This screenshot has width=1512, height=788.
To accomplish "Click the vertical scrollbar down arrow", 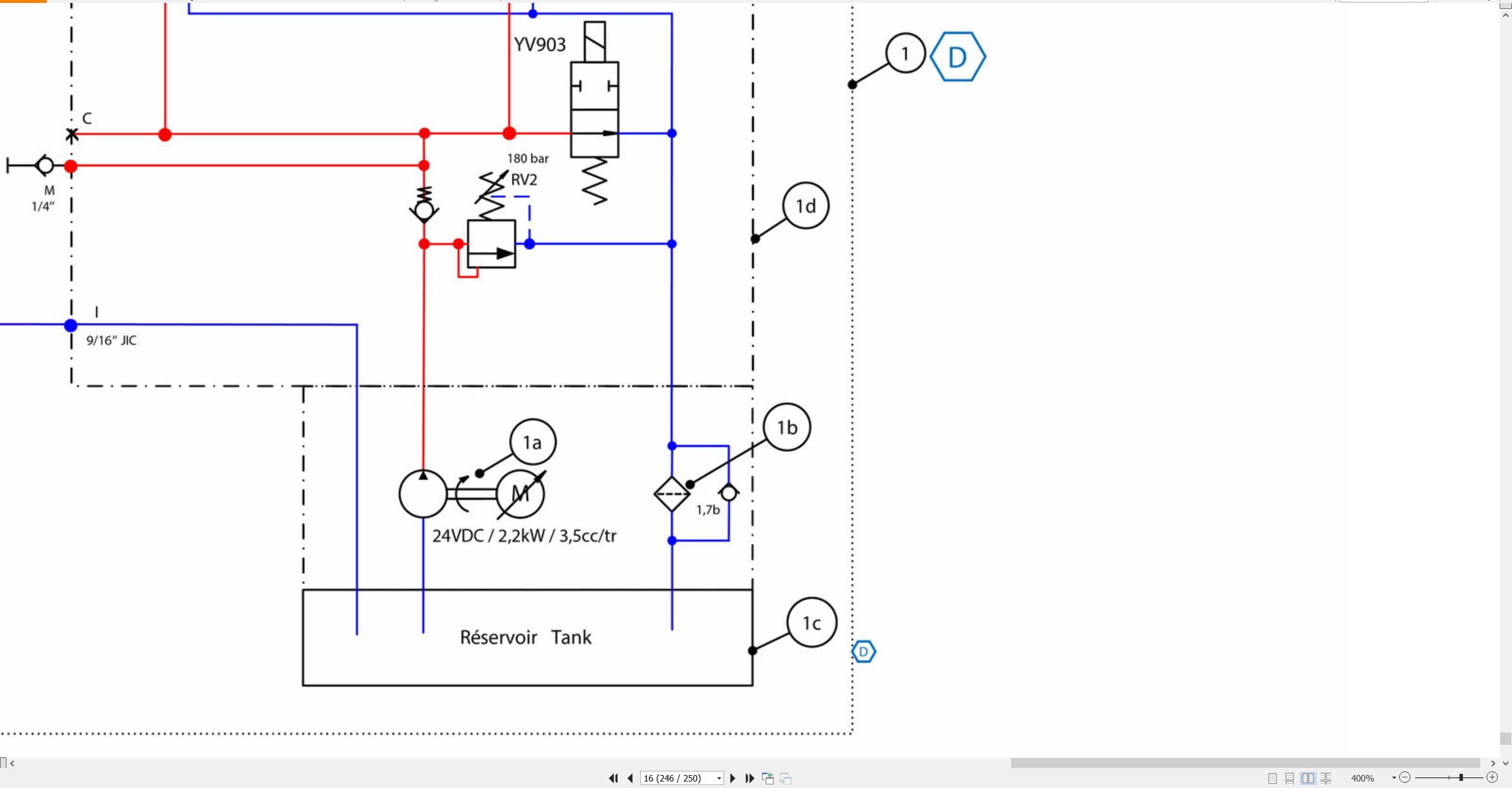I will pyautogui.click(x=1506, y=763).
